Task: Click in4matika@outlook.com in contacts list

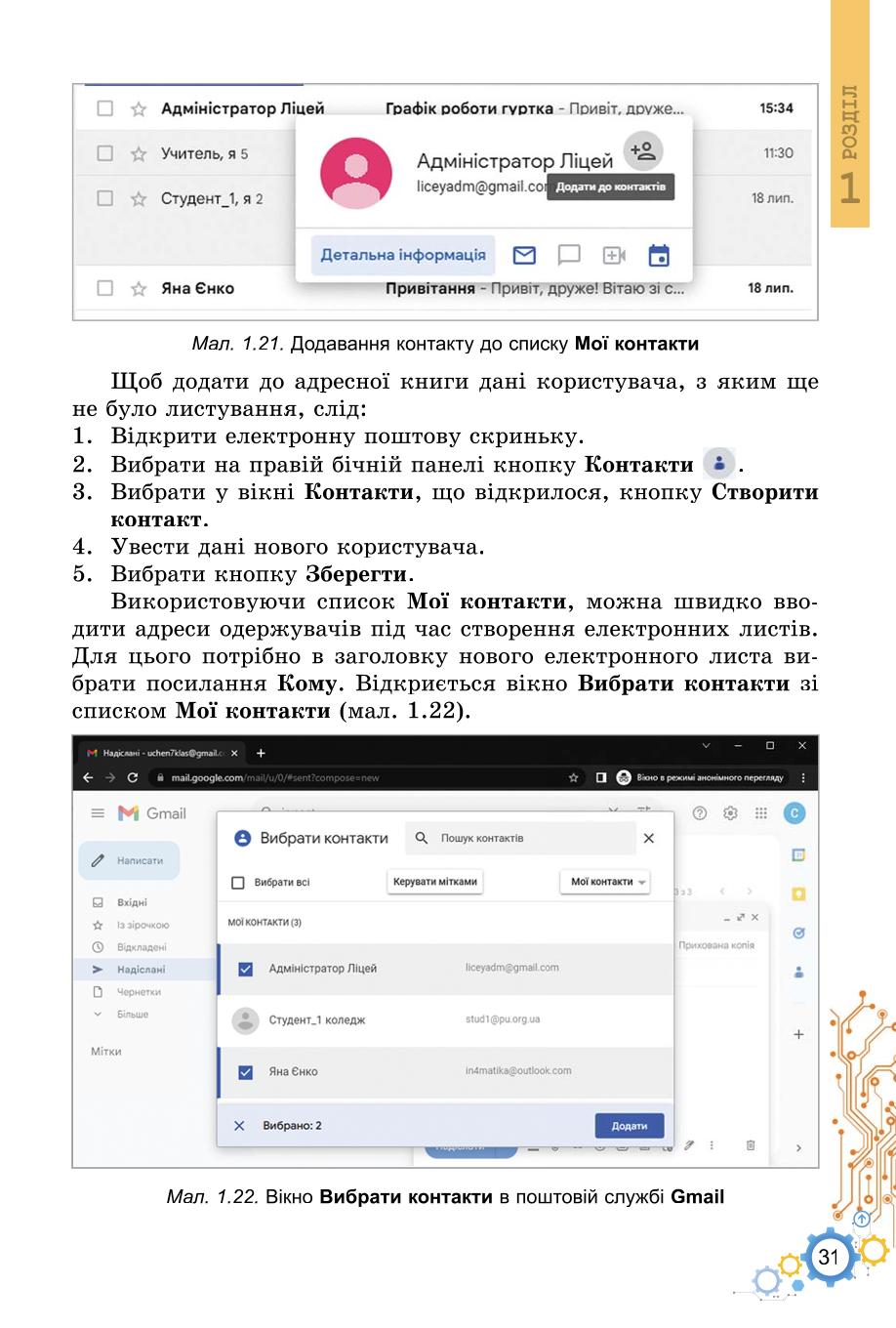Action: click(x=518, y=1071)
